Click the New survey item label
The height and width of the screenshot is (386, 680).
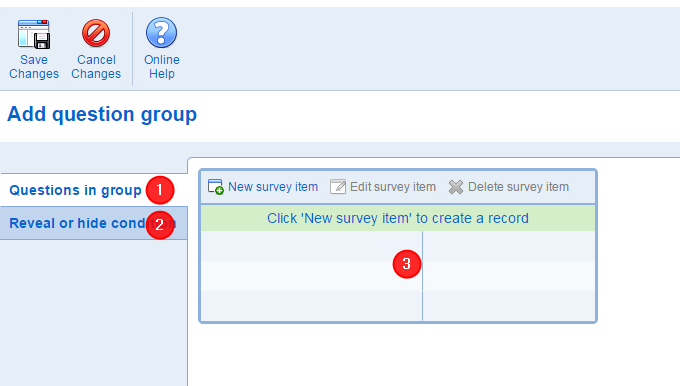[273, 187]
